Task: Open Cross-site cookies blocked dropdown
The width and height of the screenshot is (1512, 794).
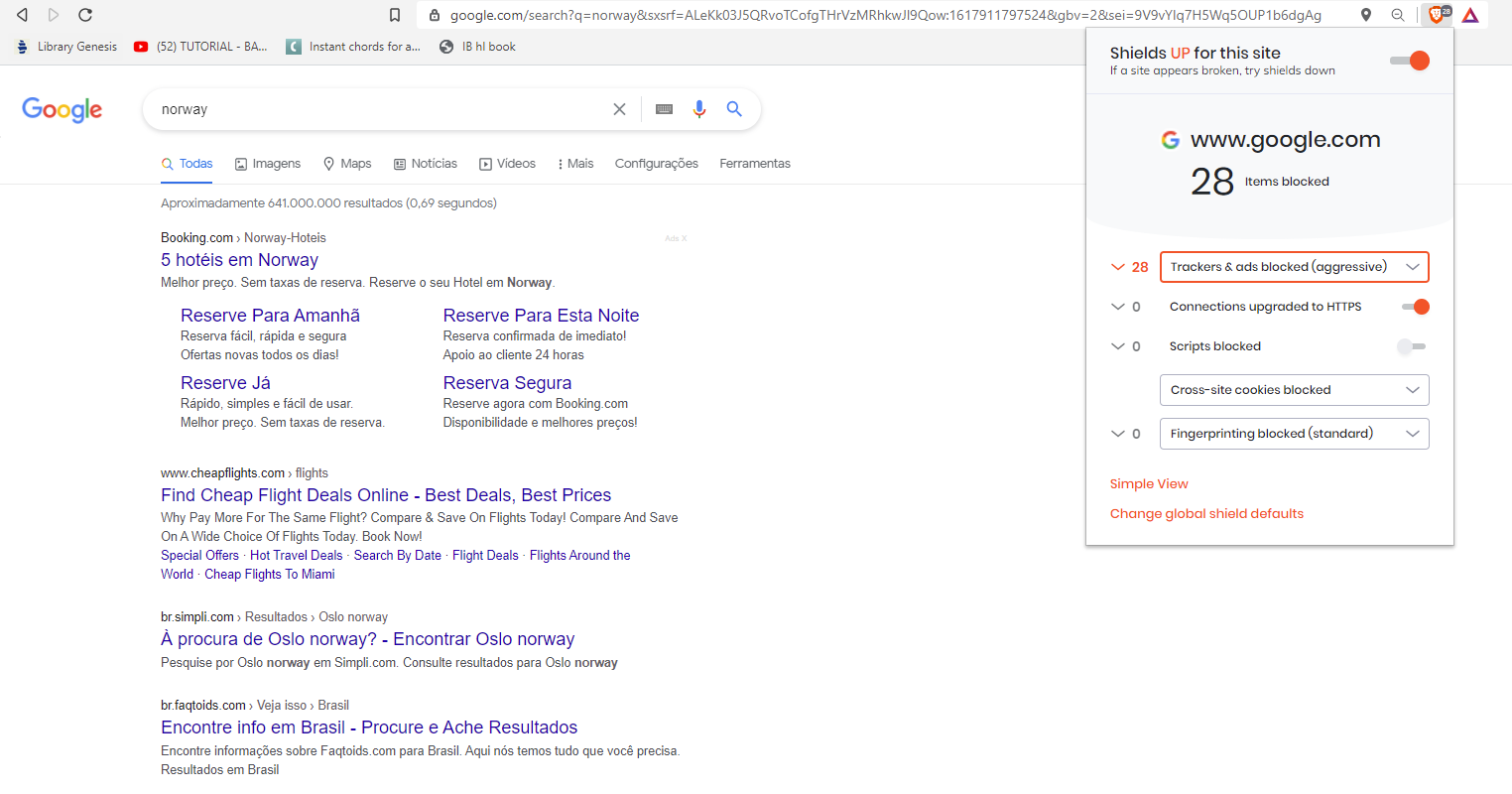Action: point(1295,390)
